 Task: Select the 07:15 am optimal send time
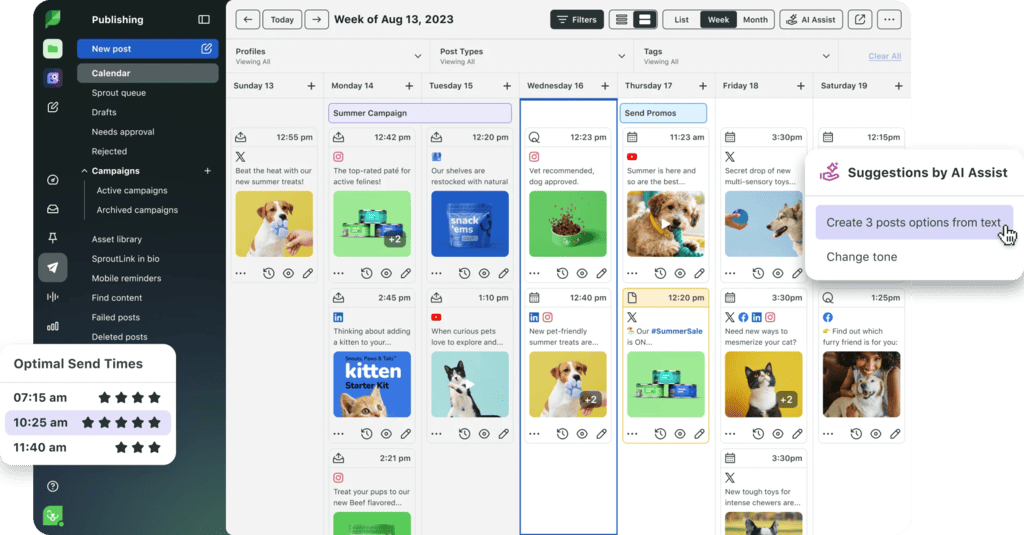click(x=88, y=397)
